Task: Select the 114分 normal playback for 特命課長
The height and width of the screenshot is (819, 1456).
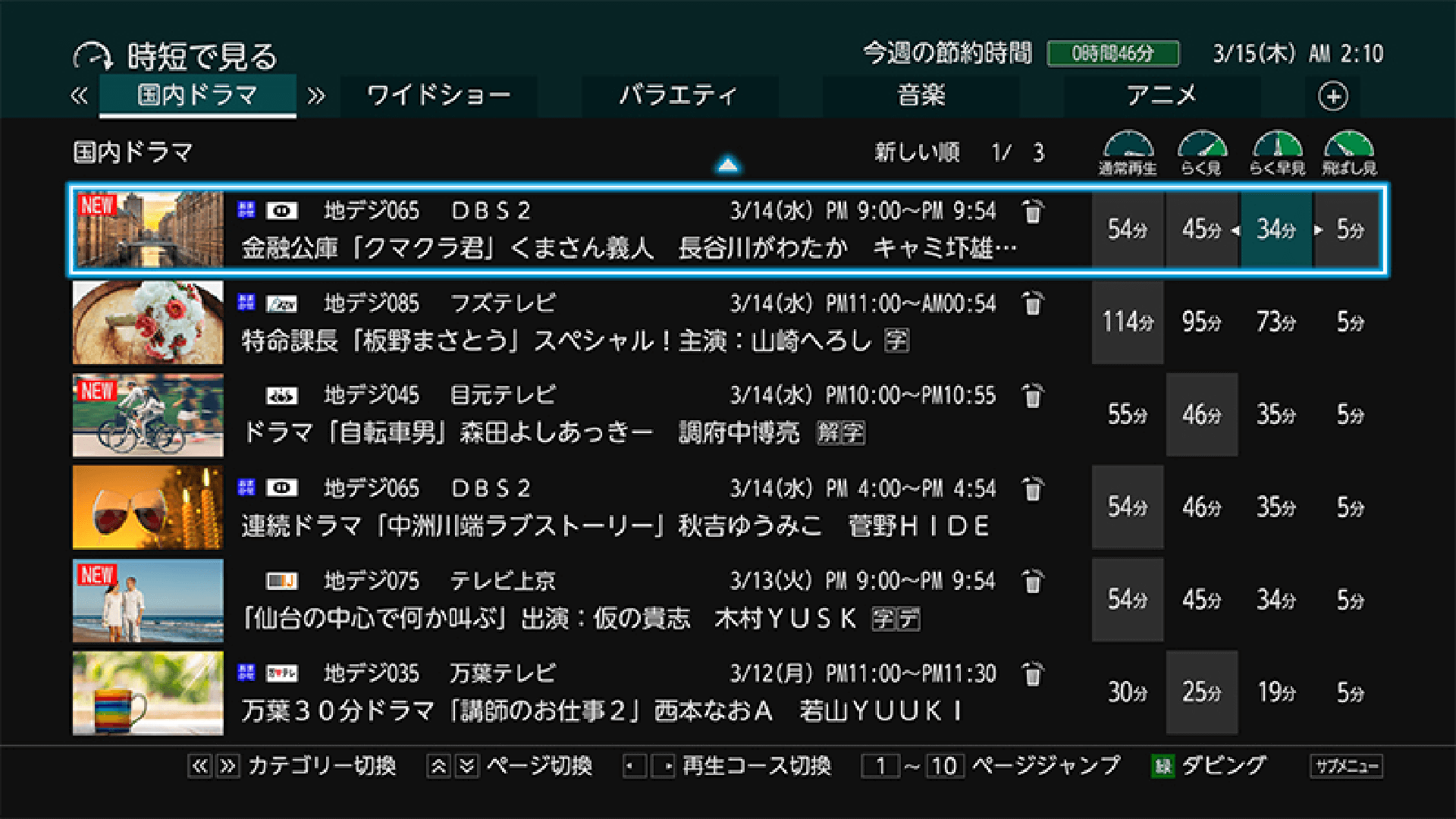Action: coord(1128,322)
